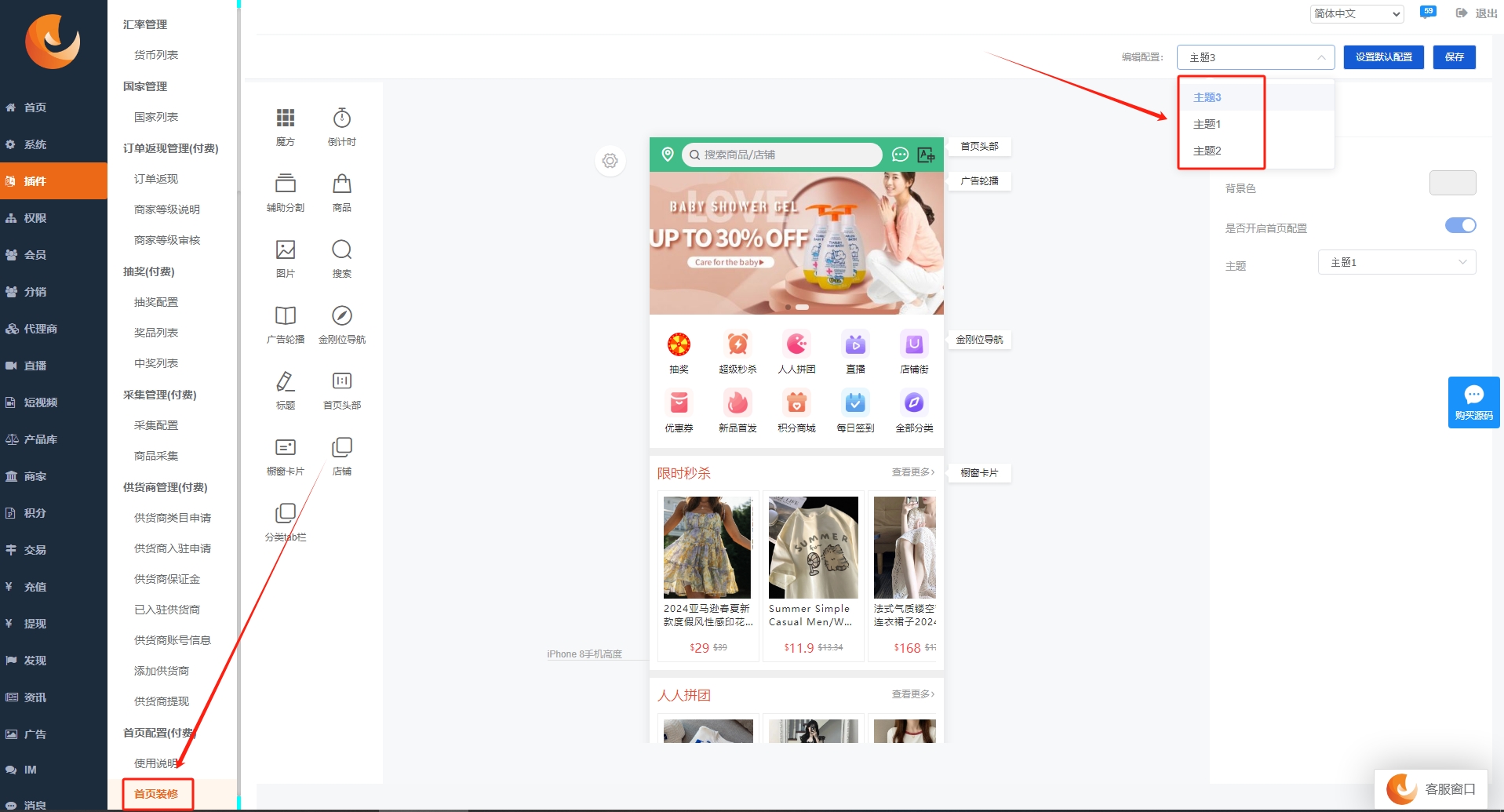Viewport: 1504px width, 812px height.
Task: Open the 直播 sidebar menu
Action: click(x=53, y=366)
